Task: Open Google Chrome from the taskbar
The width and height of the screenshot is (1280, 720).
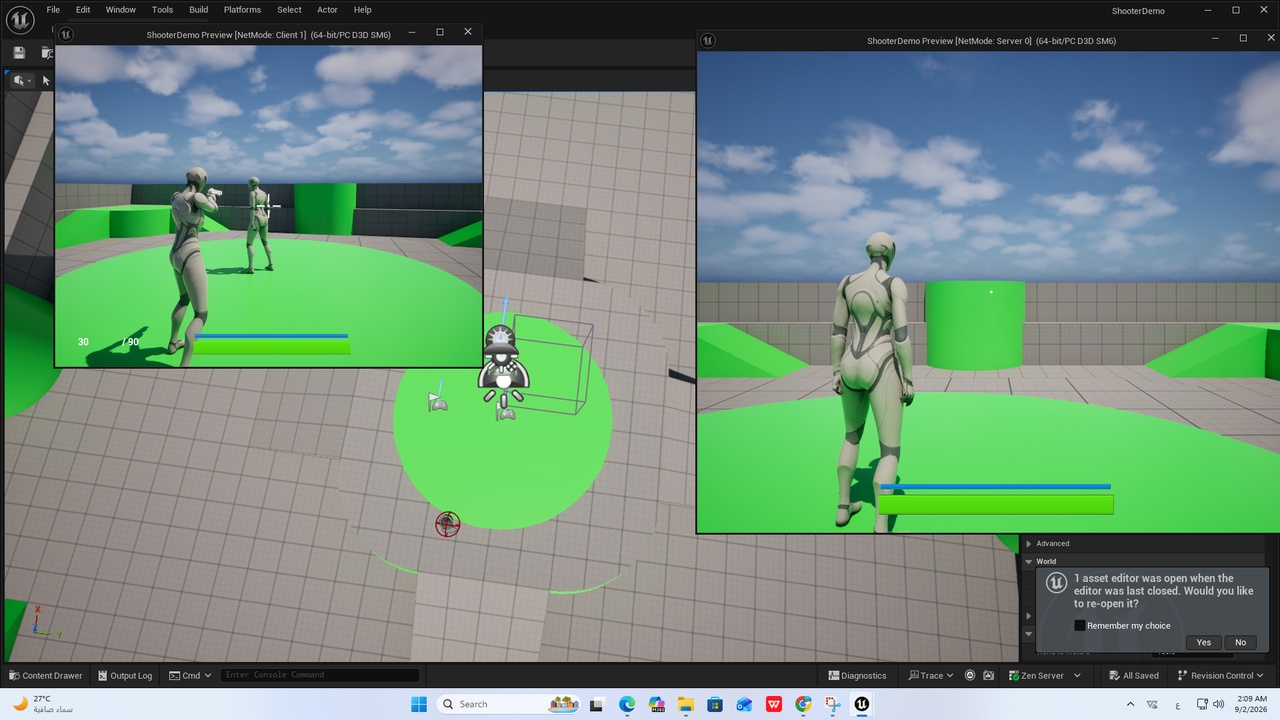Action: (x=803, y=704)
